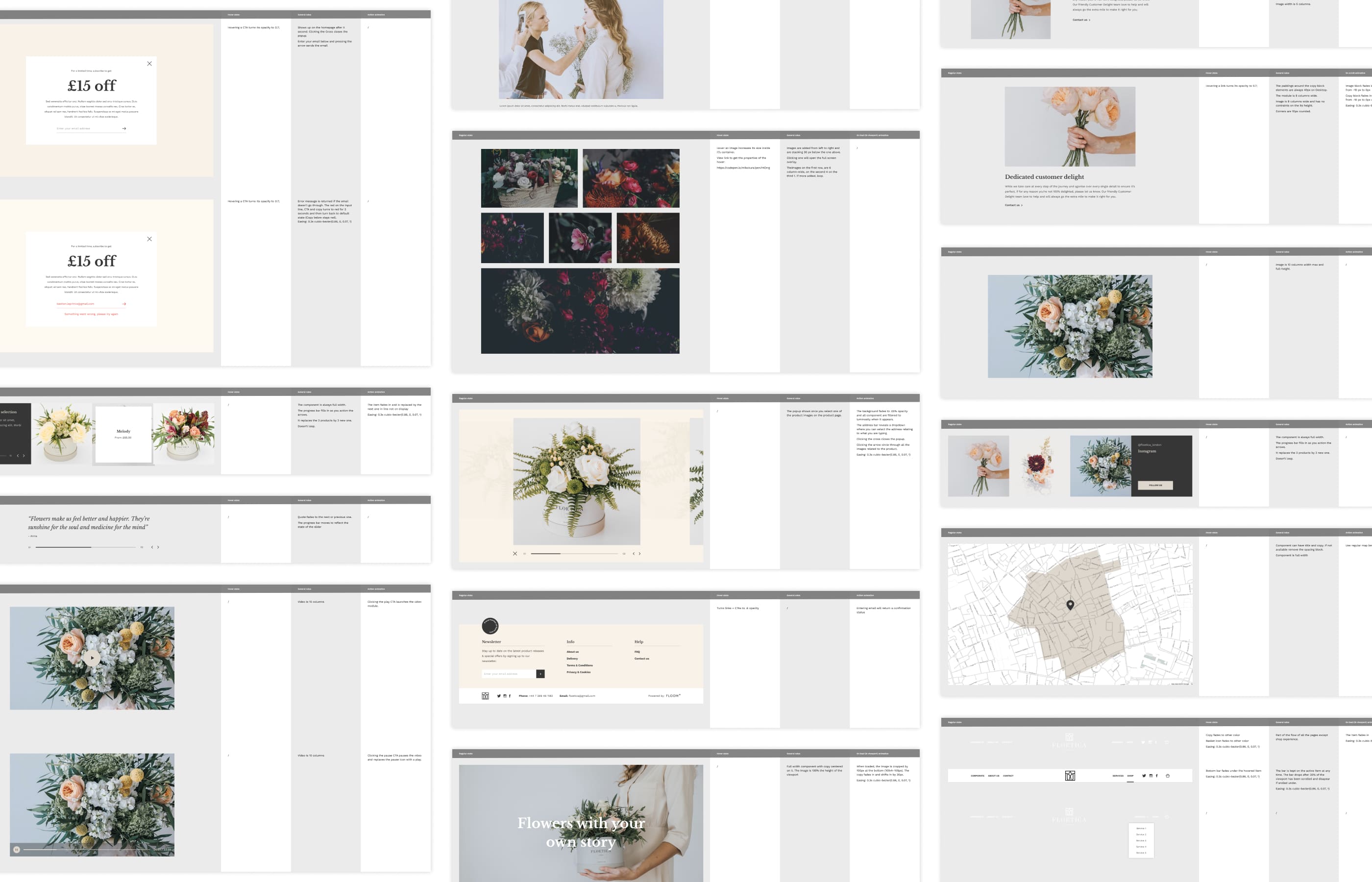Open the basket flowers gallery image
Viewport: 1372px width, 882px height.
point(529,178)
